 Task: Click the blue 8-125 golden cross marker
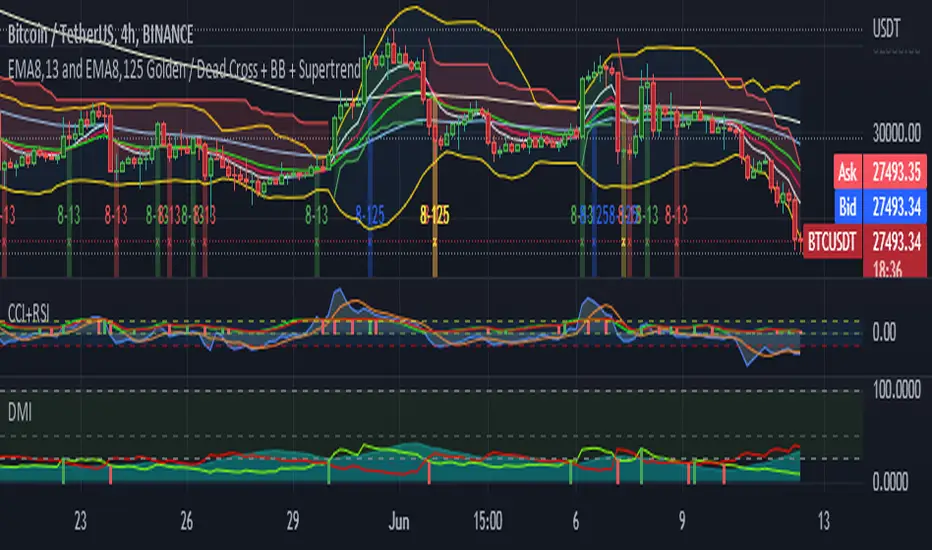(x=371, y=213)
